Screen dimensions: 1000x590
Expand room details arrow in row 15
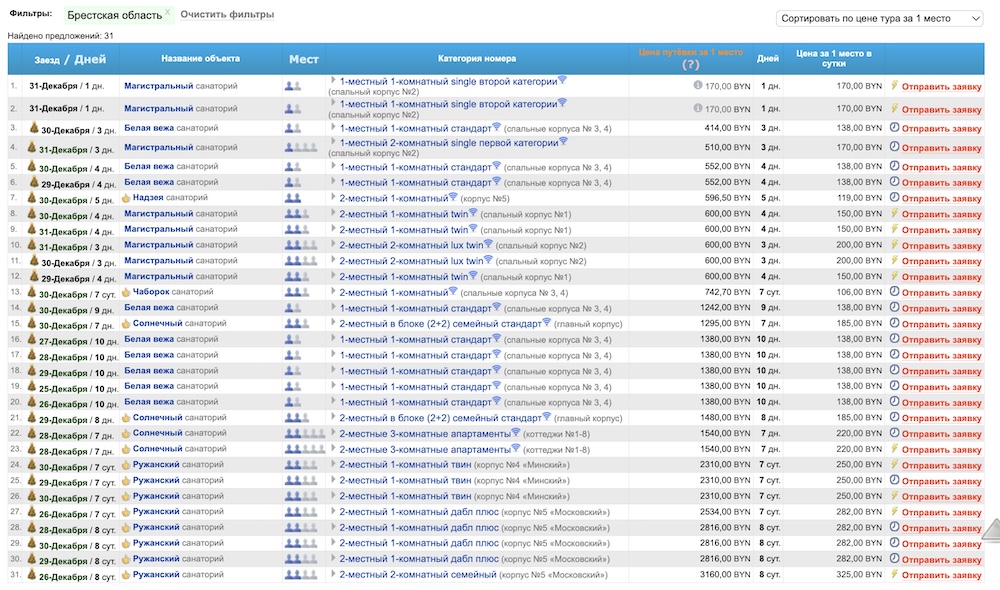coord(334,323)
